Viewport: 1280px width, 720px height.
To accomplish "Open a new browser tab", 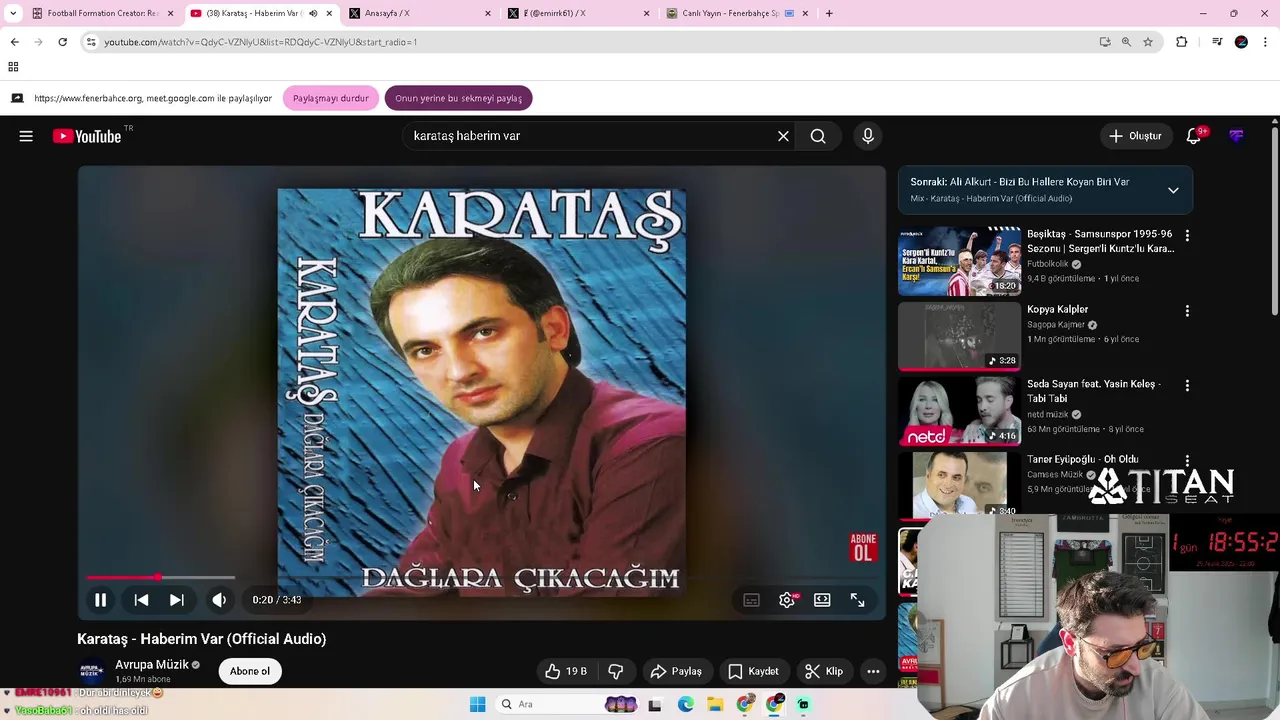I will pos(829,13).
